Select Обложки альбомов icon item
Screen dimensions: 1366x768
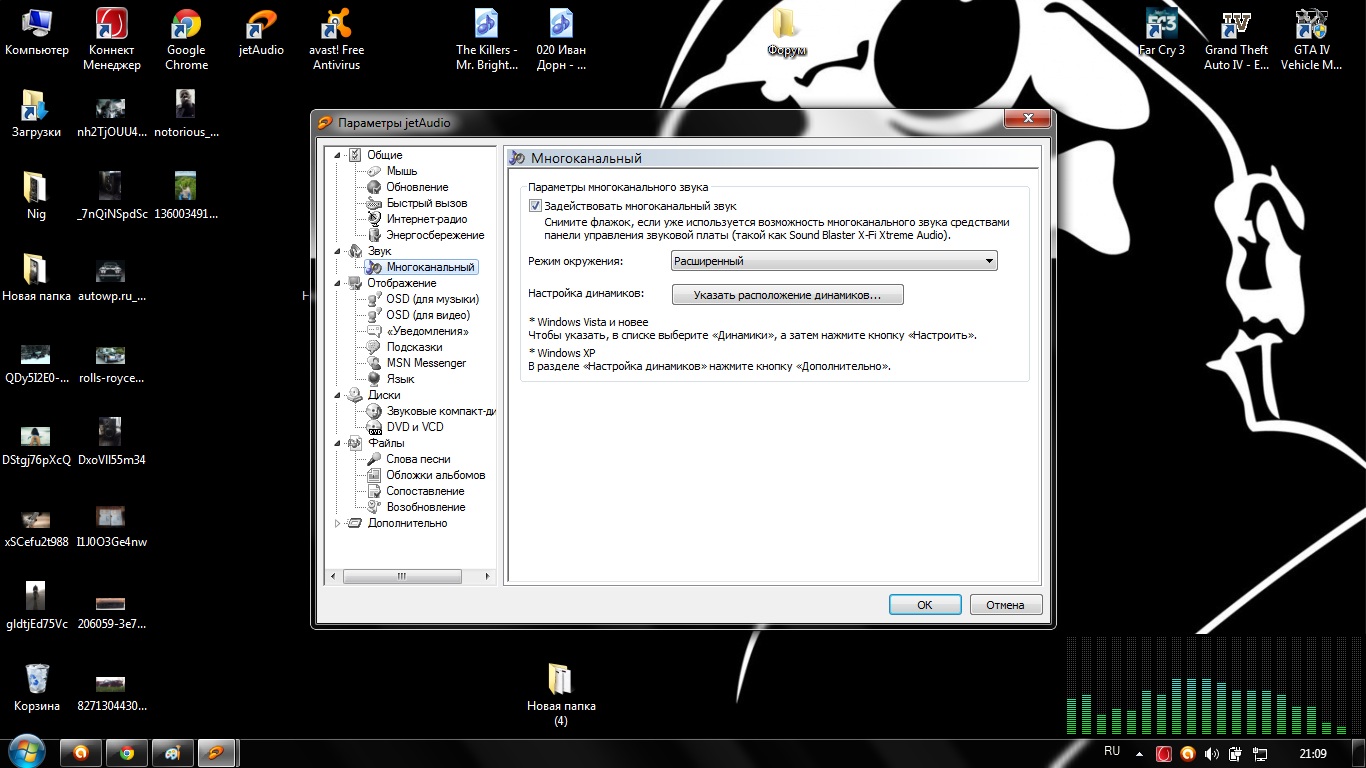(374, 475)
